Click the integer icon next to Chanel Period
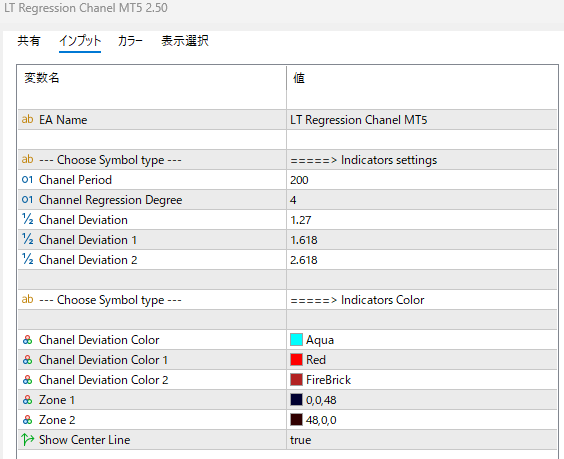 [27, 179]
